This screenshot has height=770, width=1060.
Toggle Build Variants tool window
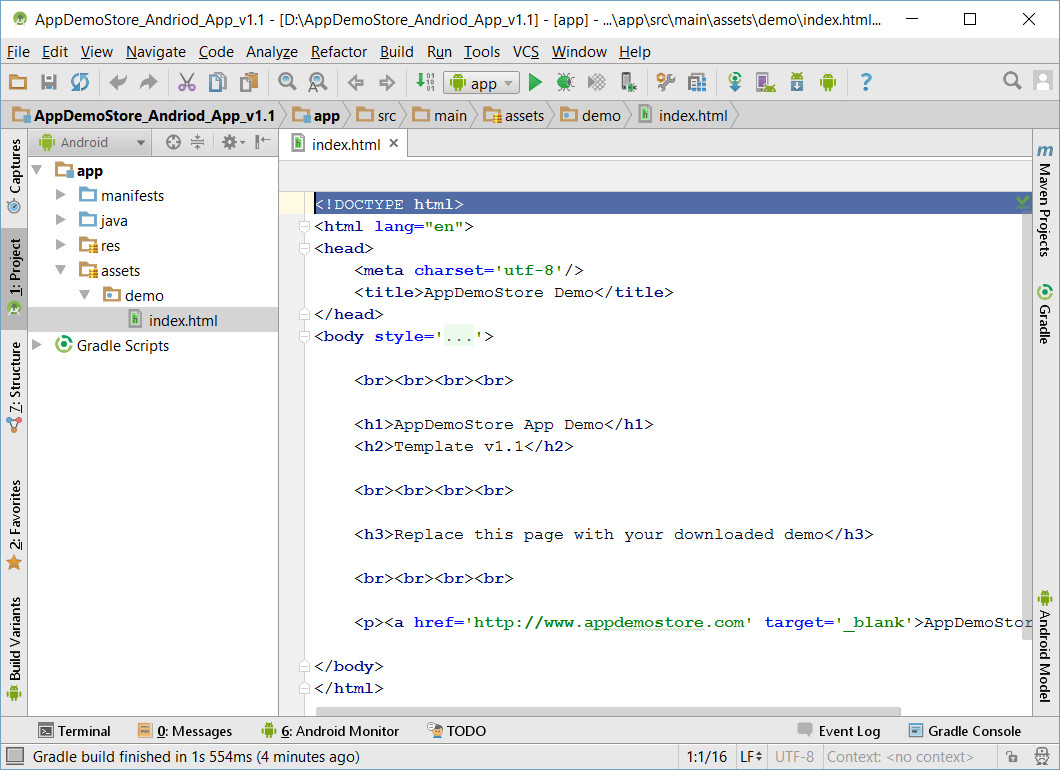click(x=14, y=648)
